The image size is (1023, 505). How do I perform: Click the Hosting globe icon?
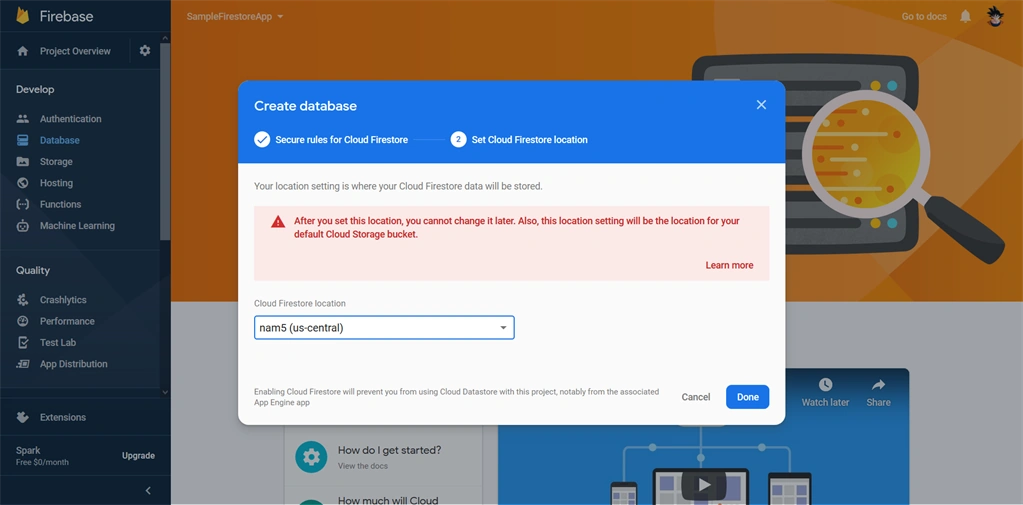pyautogui.click(x=23, y=183)
